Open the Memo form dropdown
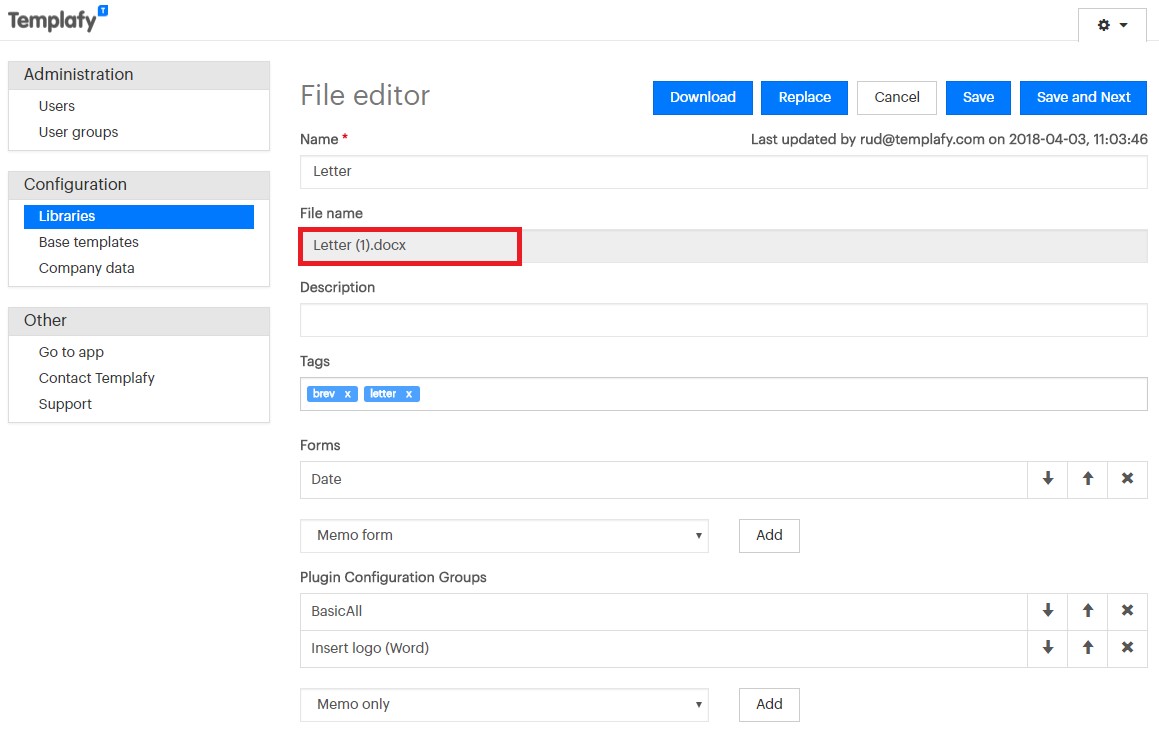Viewport: 1159px width, 730px height. click(504, 536)
